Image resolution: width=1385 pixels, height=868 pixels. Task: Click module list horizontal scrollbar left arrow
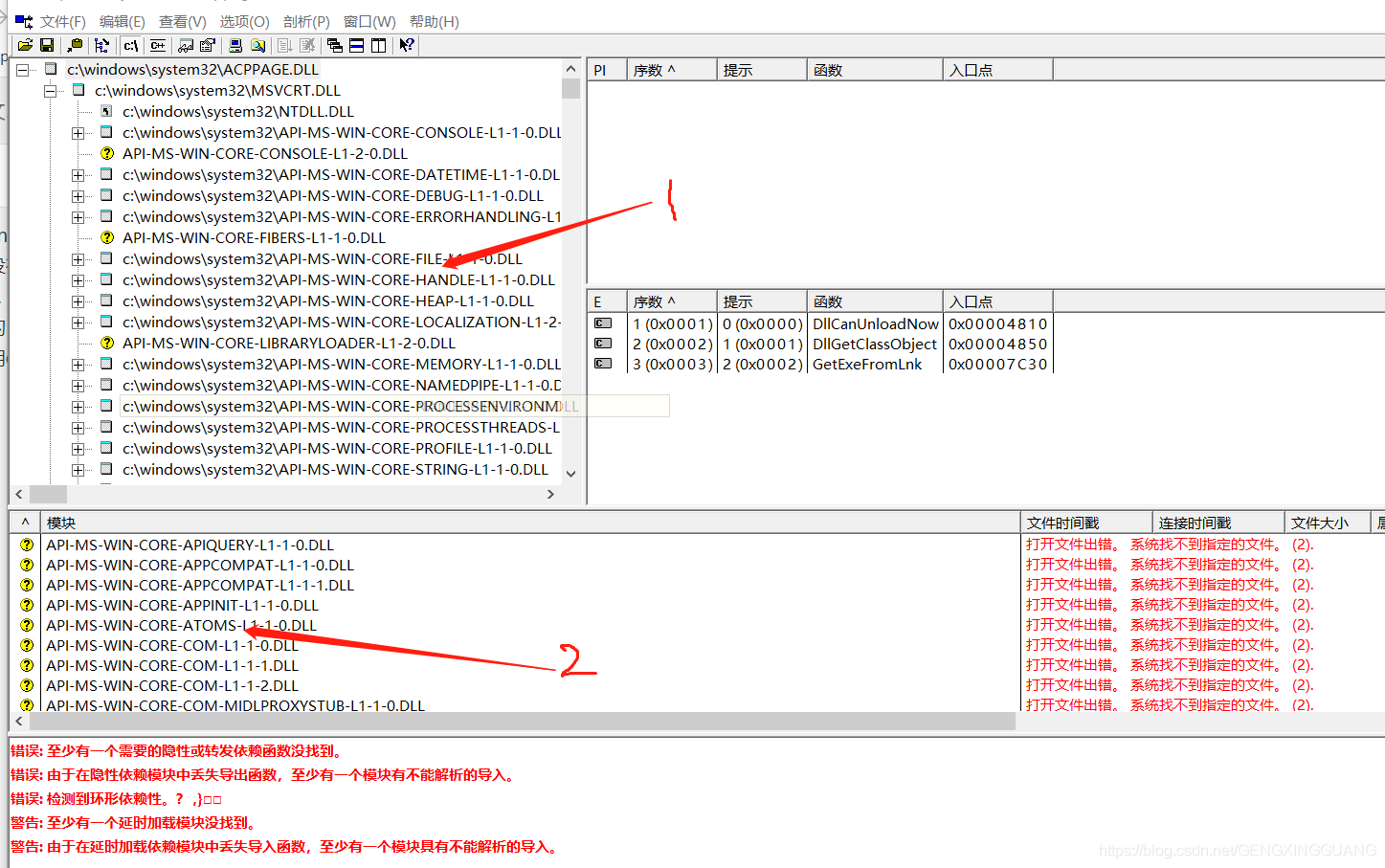(x=19, y=721)
